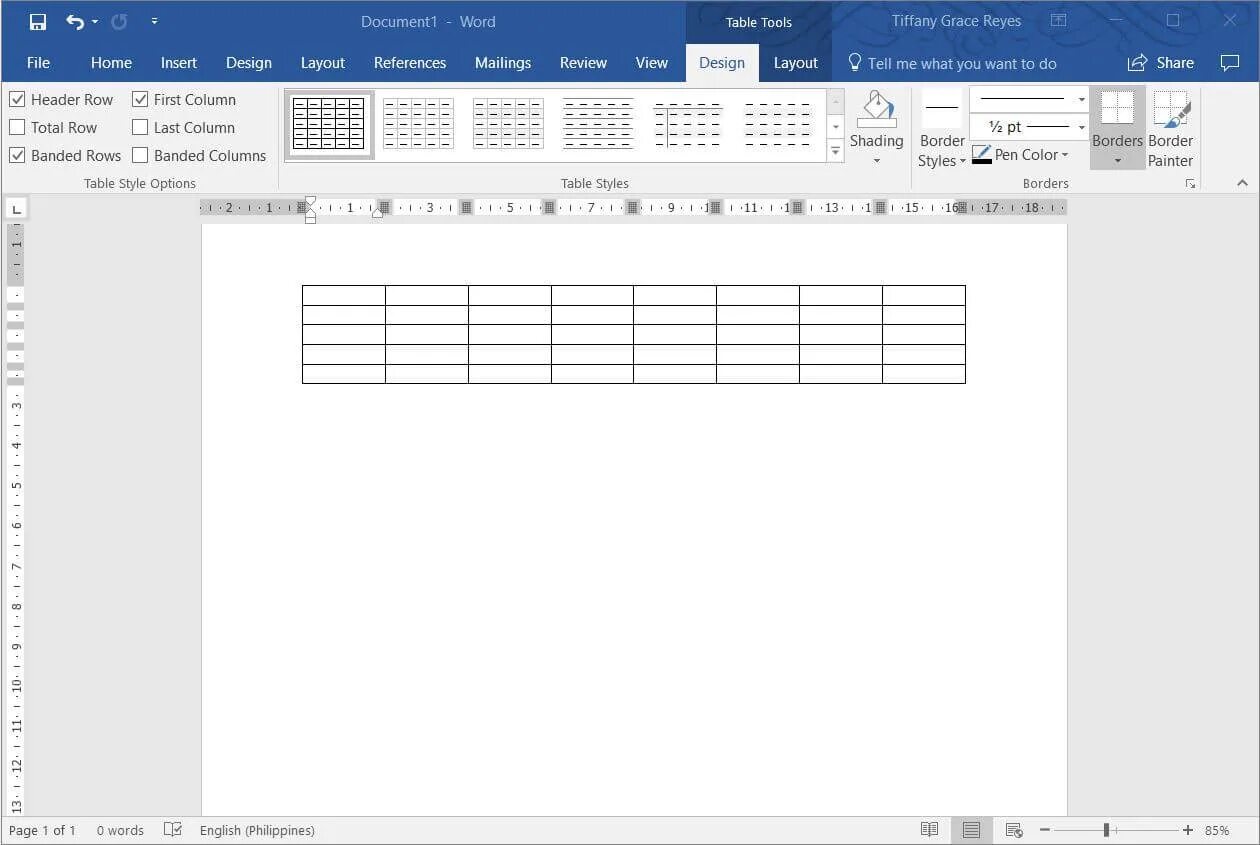
Task: Switch to Read Mode view icon
Action: 929,830
